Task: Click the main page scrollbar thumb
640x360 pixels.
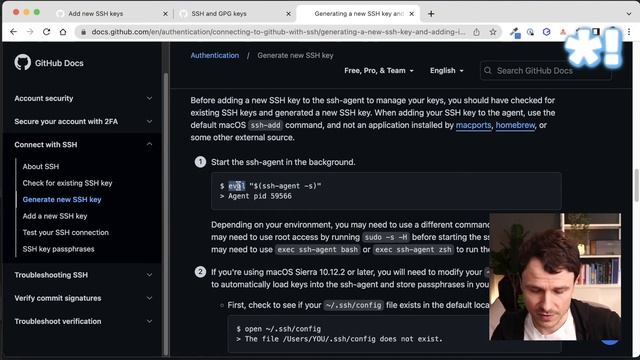Action: 636,186
